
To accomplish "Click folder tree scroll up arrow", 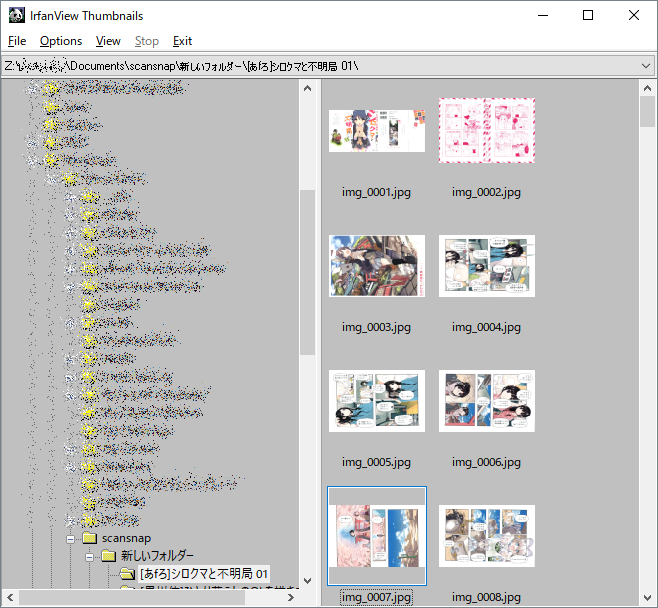I will click(308, 89).
